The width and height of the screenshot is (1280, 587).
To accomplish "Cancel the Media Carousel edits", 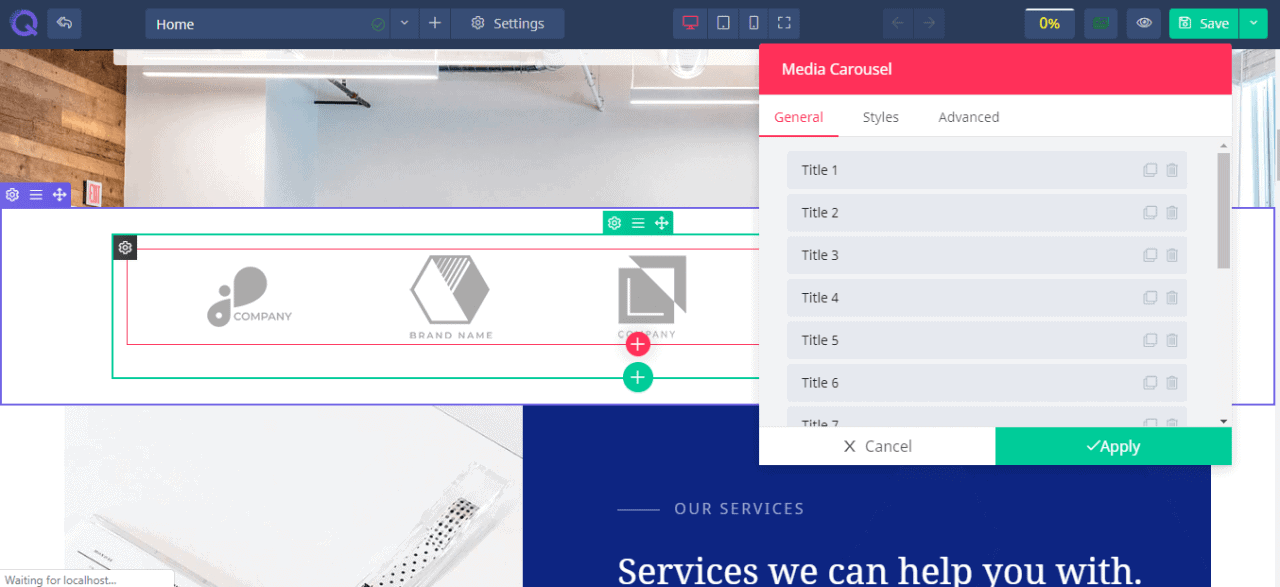I will [877, 446].
